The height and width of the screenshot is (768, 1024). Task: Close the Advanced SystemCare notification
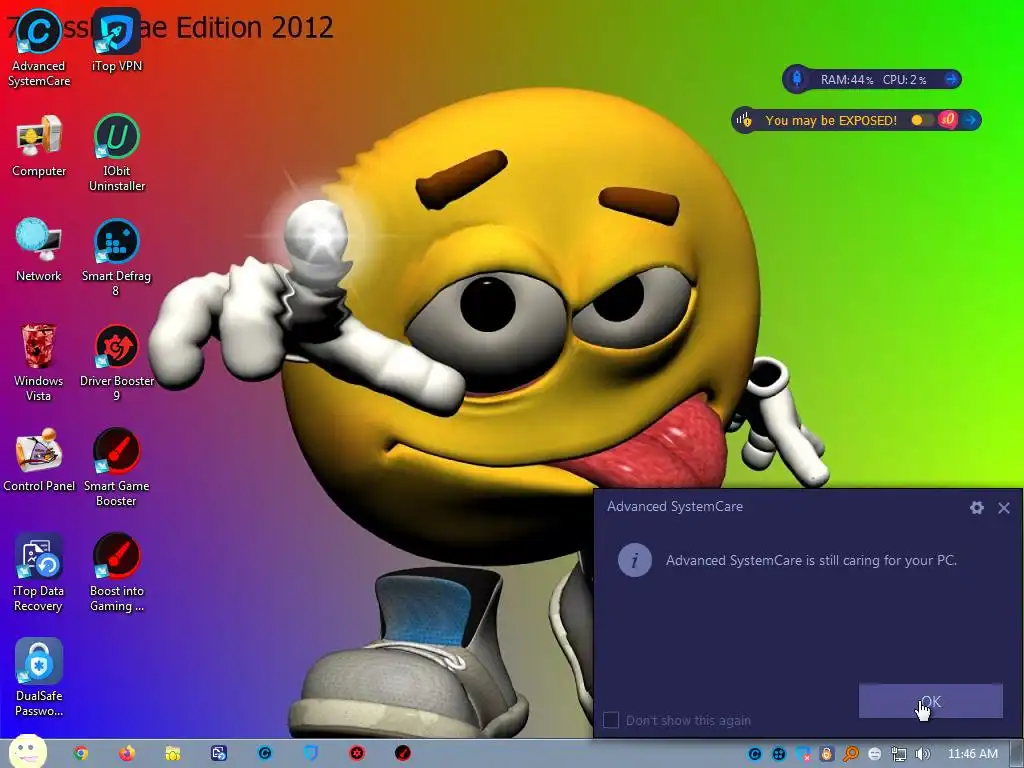coord(1004,507)
